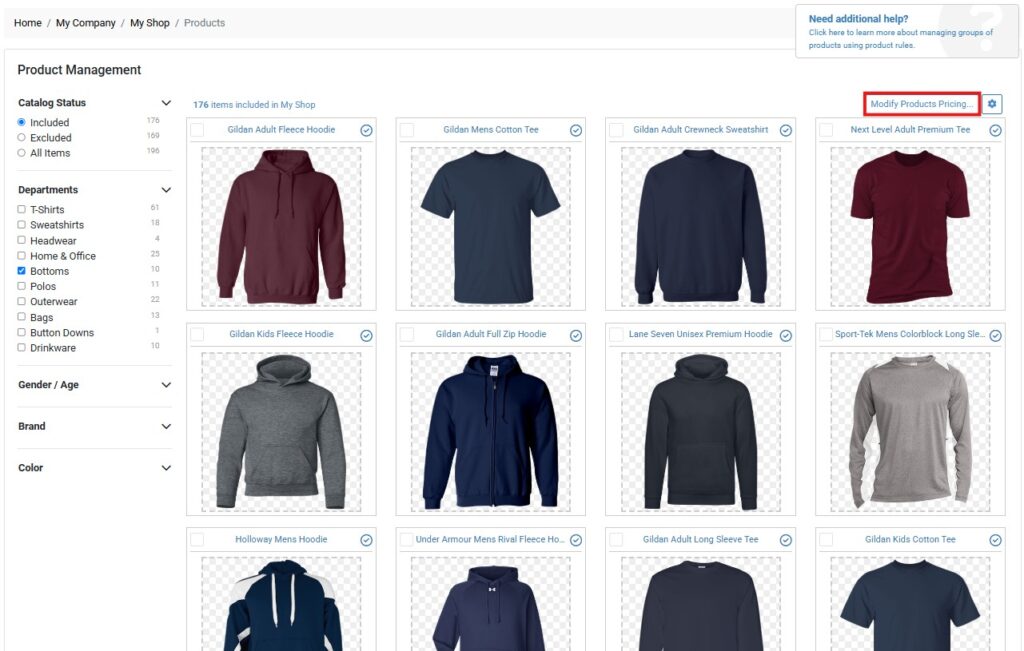
Task: Uncheck the Bottoms department checkbox
Action: (x=22, y=271)
